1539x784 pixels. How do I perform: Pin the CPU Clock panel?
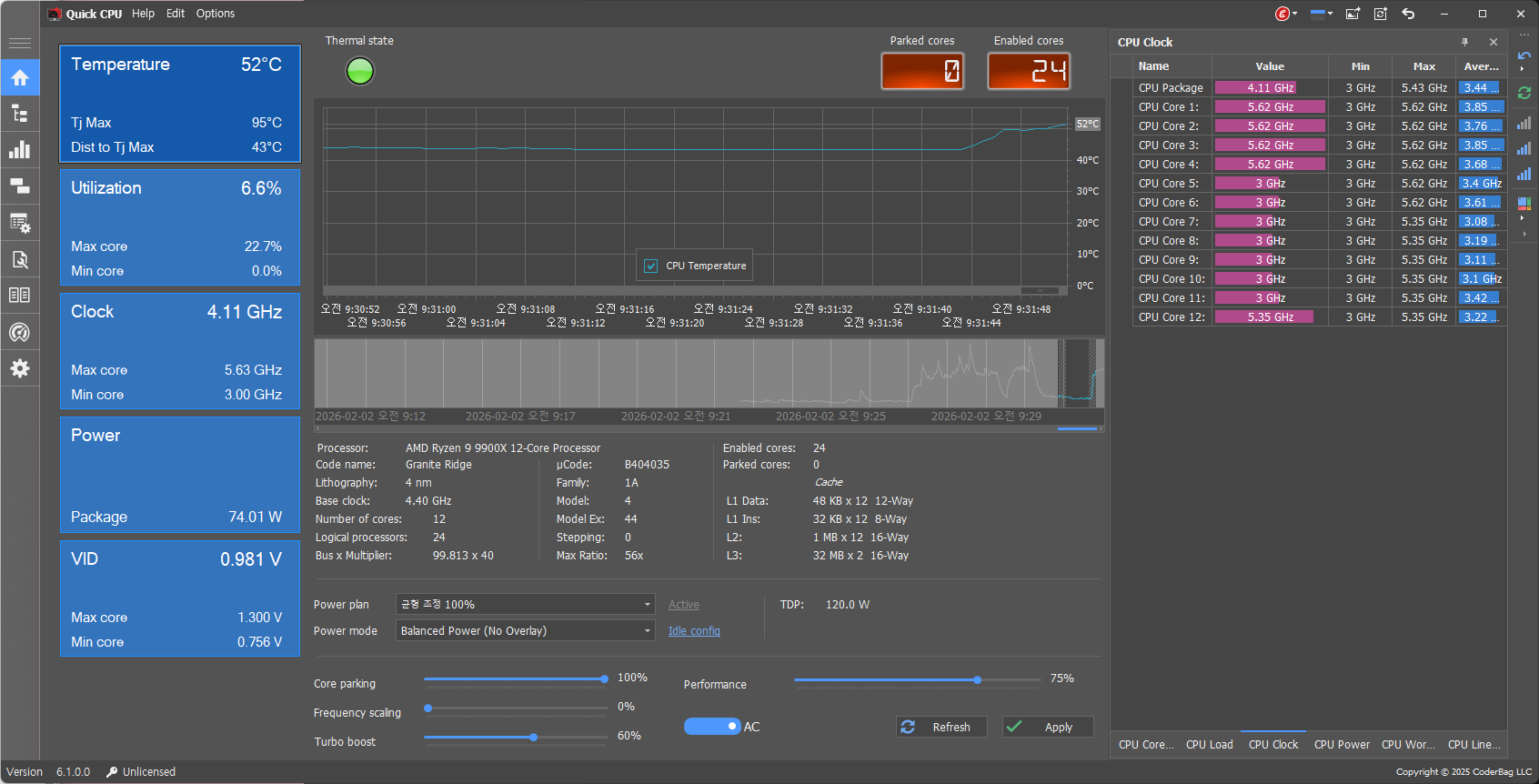(1464, 42)
